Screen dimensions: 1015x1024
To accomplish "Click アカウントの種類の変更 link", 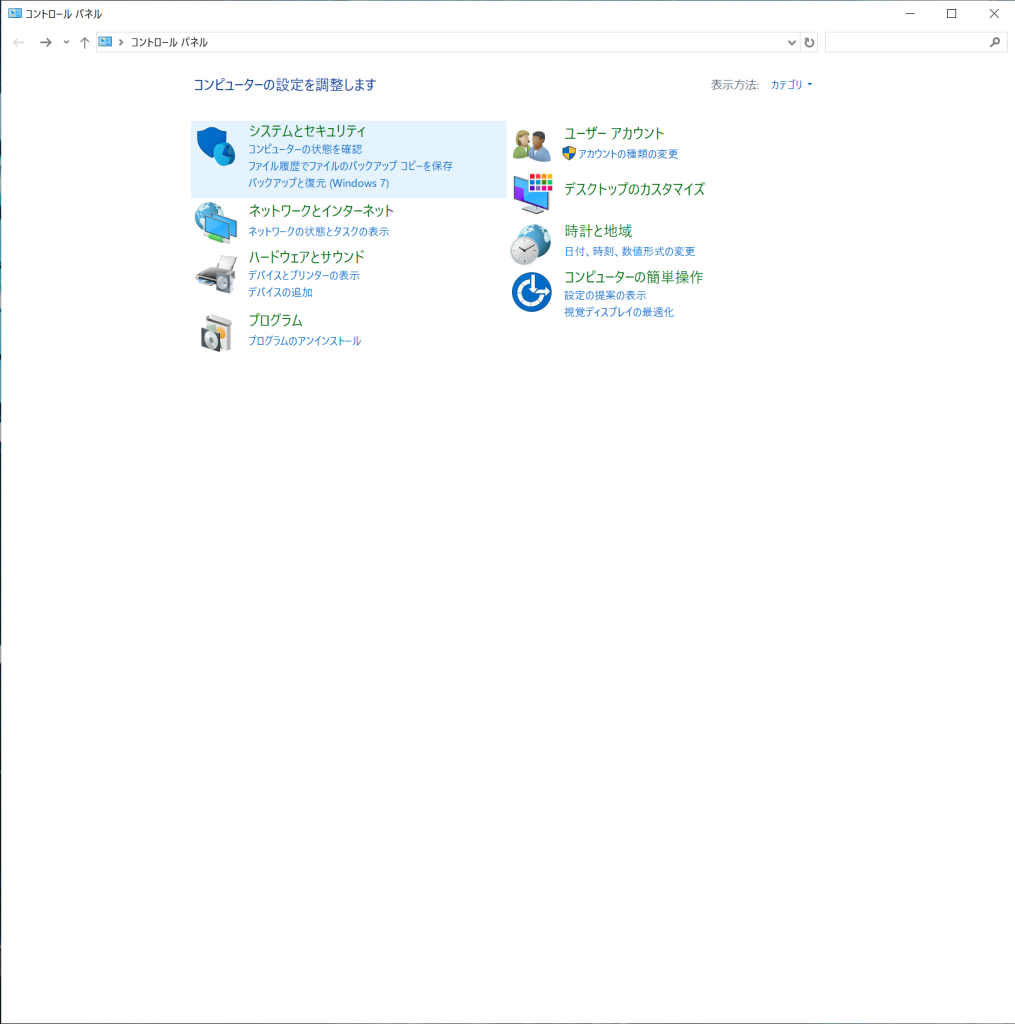I will coord(627,154).
